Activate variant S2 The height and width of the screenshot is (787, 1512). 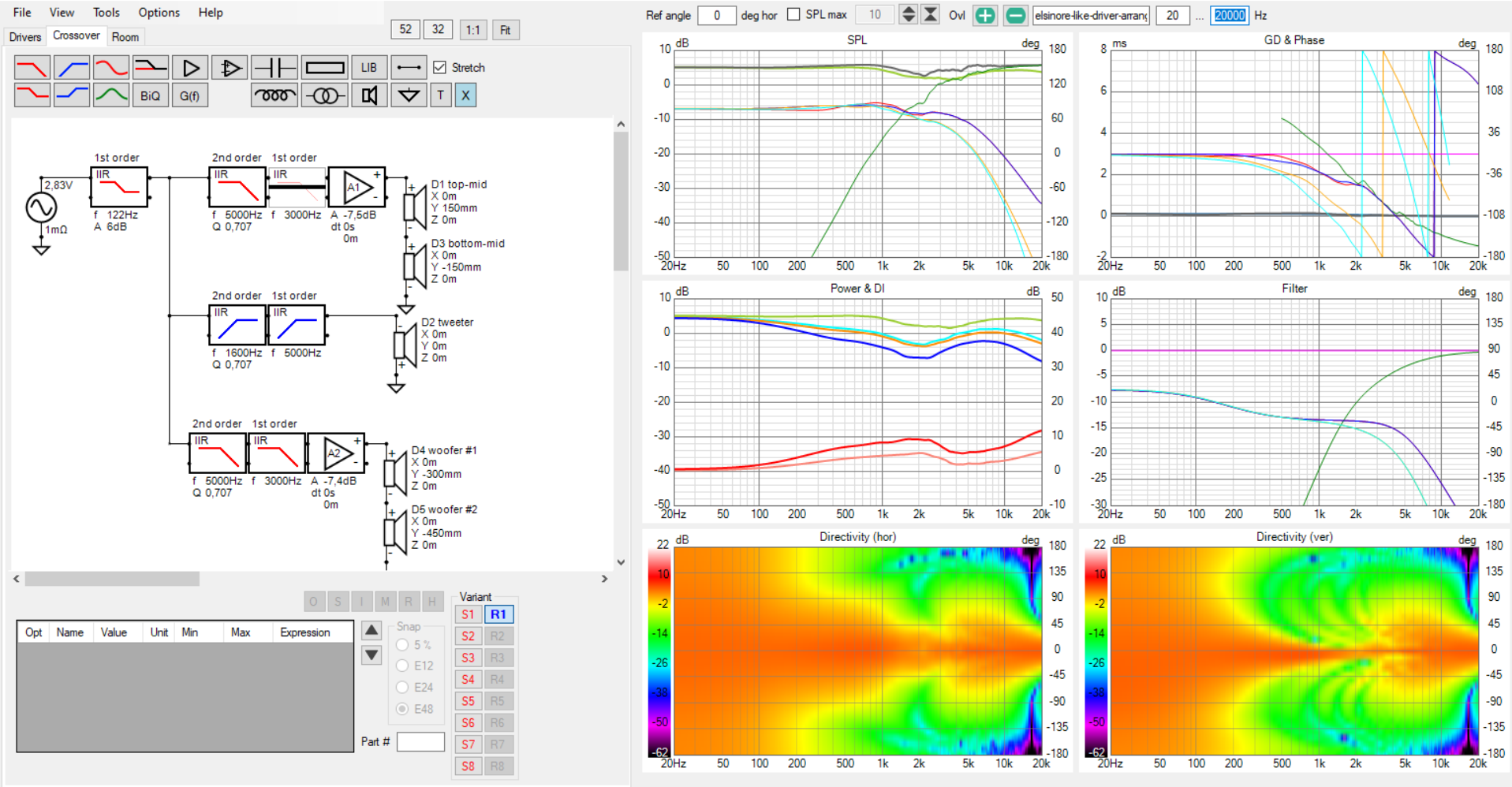(469, 636)
